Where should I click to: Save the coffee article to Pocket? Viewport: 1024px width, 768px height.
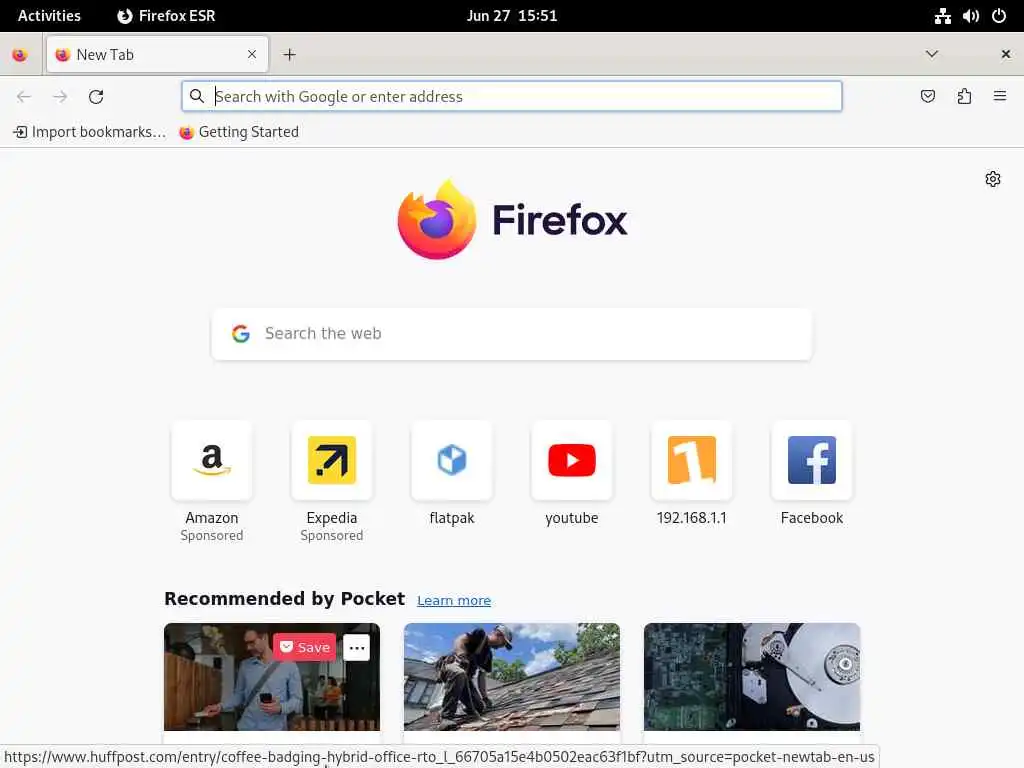(x=304, y=647)
